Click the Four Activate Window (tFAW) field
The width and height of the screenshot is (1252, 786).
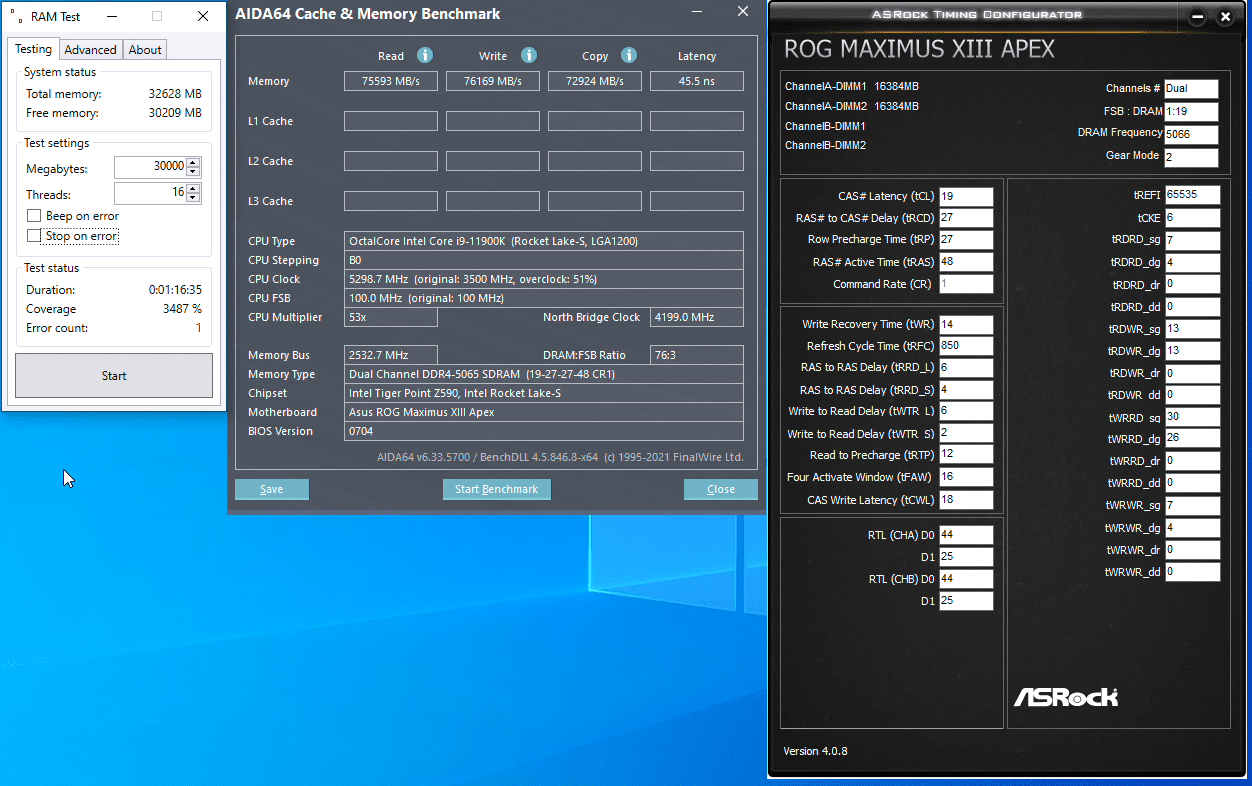pyautogui.click(x=966, y=478)
